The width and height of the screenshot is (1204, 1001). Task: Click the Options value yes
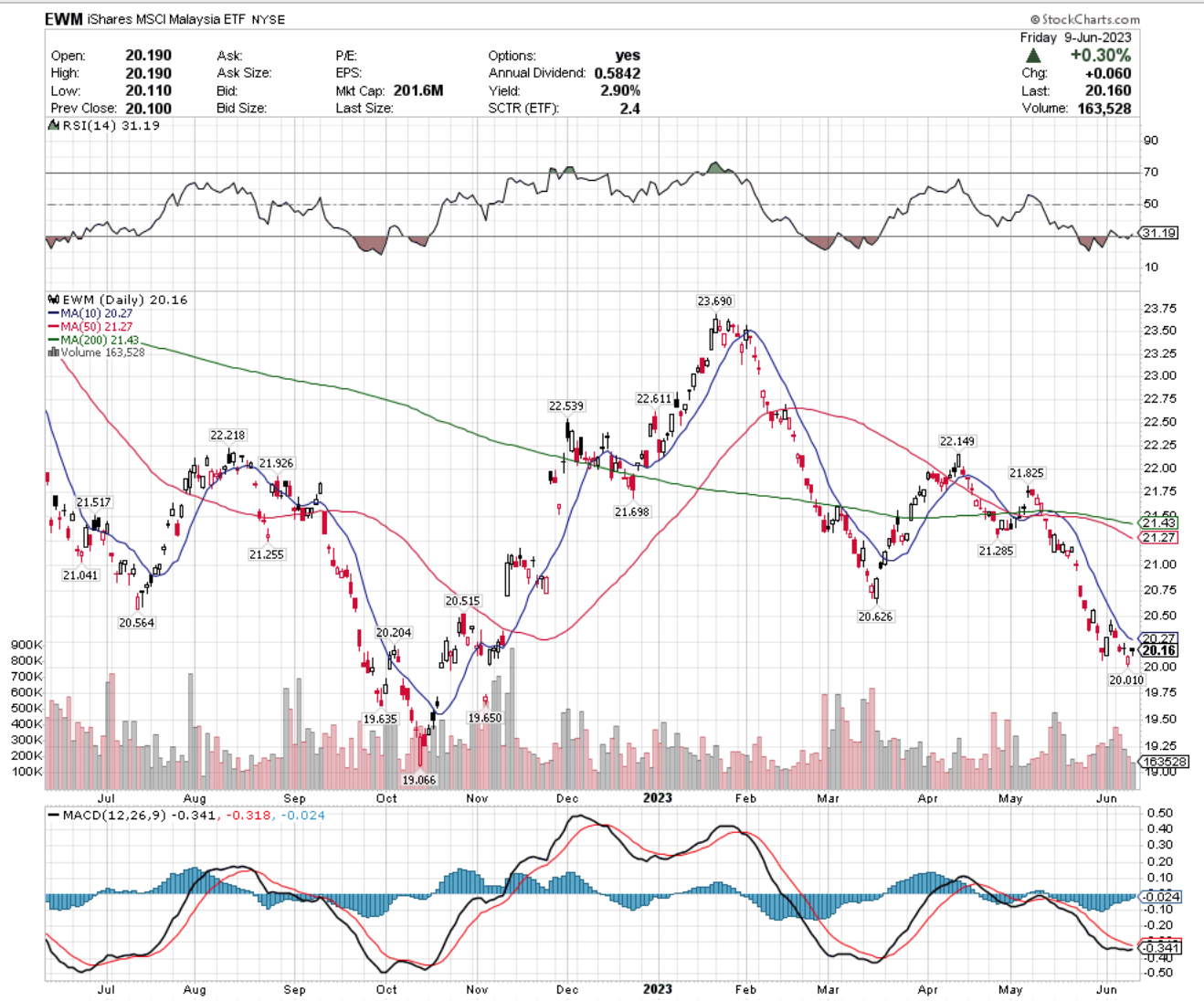pyautogui.click(x=628, y=56)
